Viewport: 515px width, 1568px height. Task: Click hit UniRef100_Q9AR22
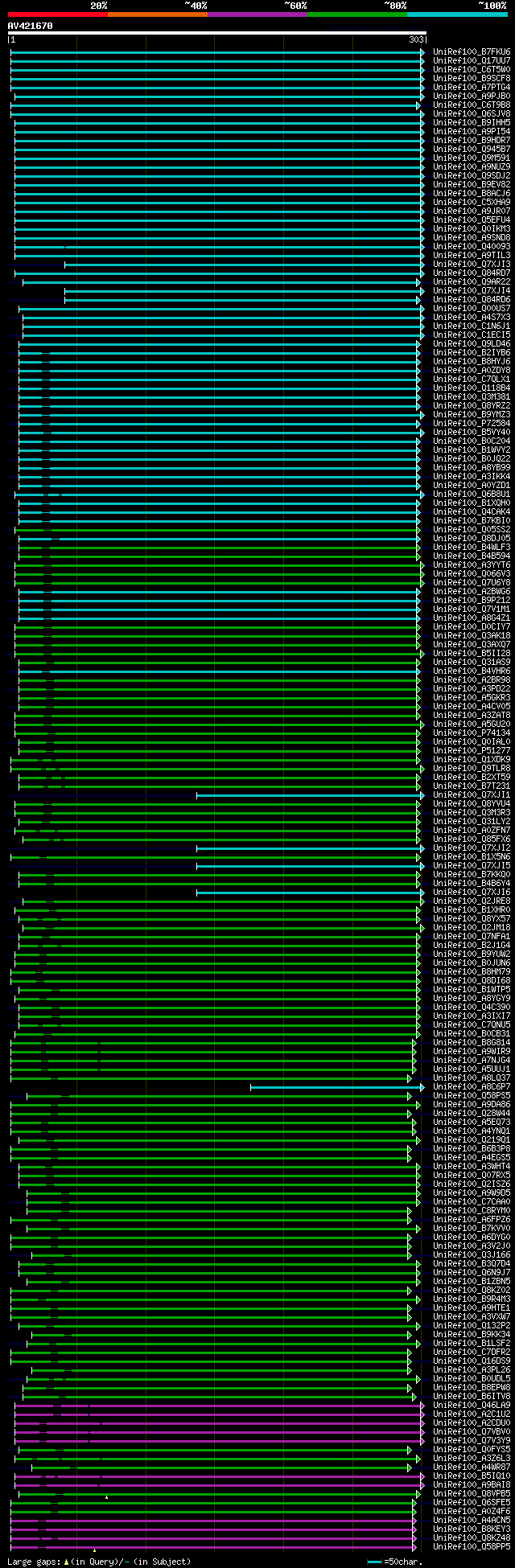point(472,281)
